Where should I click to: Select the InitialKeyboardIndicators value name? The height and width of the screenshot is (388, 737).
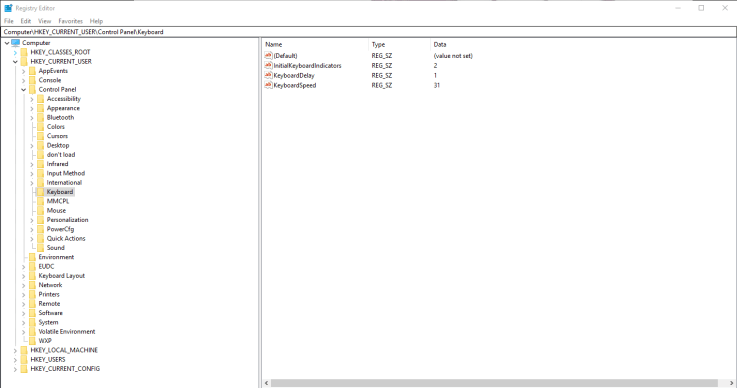[307, 65]
